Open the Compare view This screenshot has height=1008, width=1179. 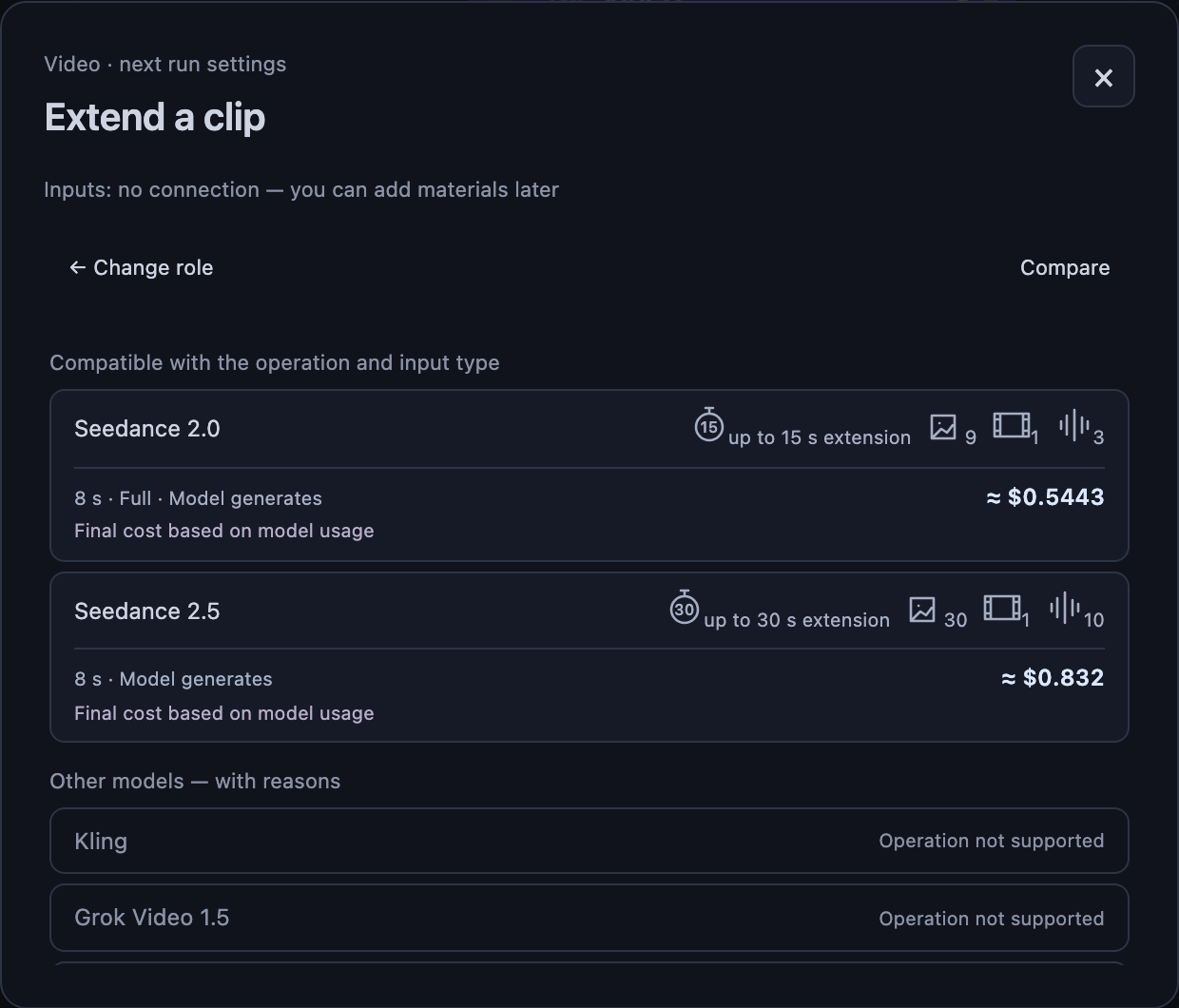pos(1065,268)
